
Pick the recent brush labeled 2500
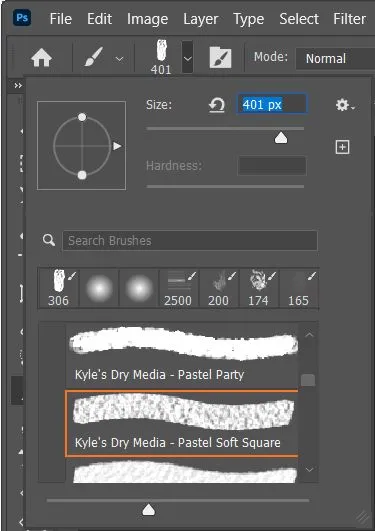pyautogui.click(x=178, y=289)
